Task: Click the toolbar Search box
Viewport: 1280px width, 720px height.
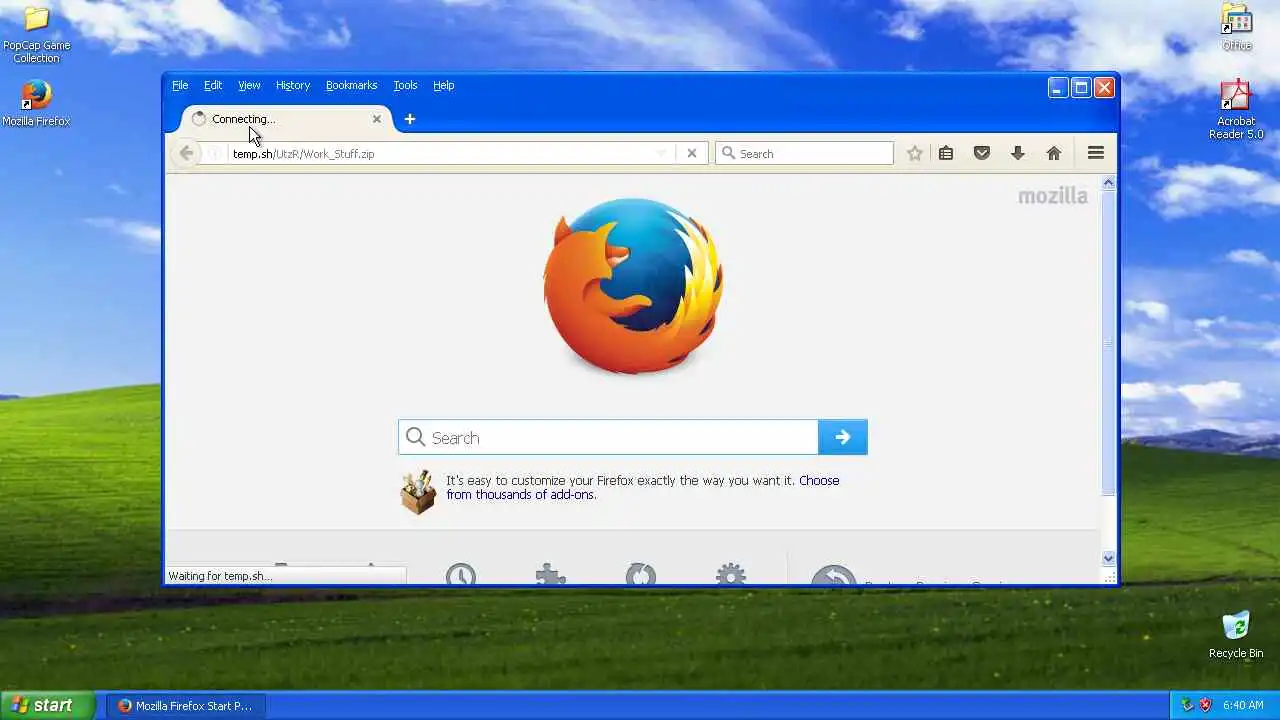Action: pos(805,153)
